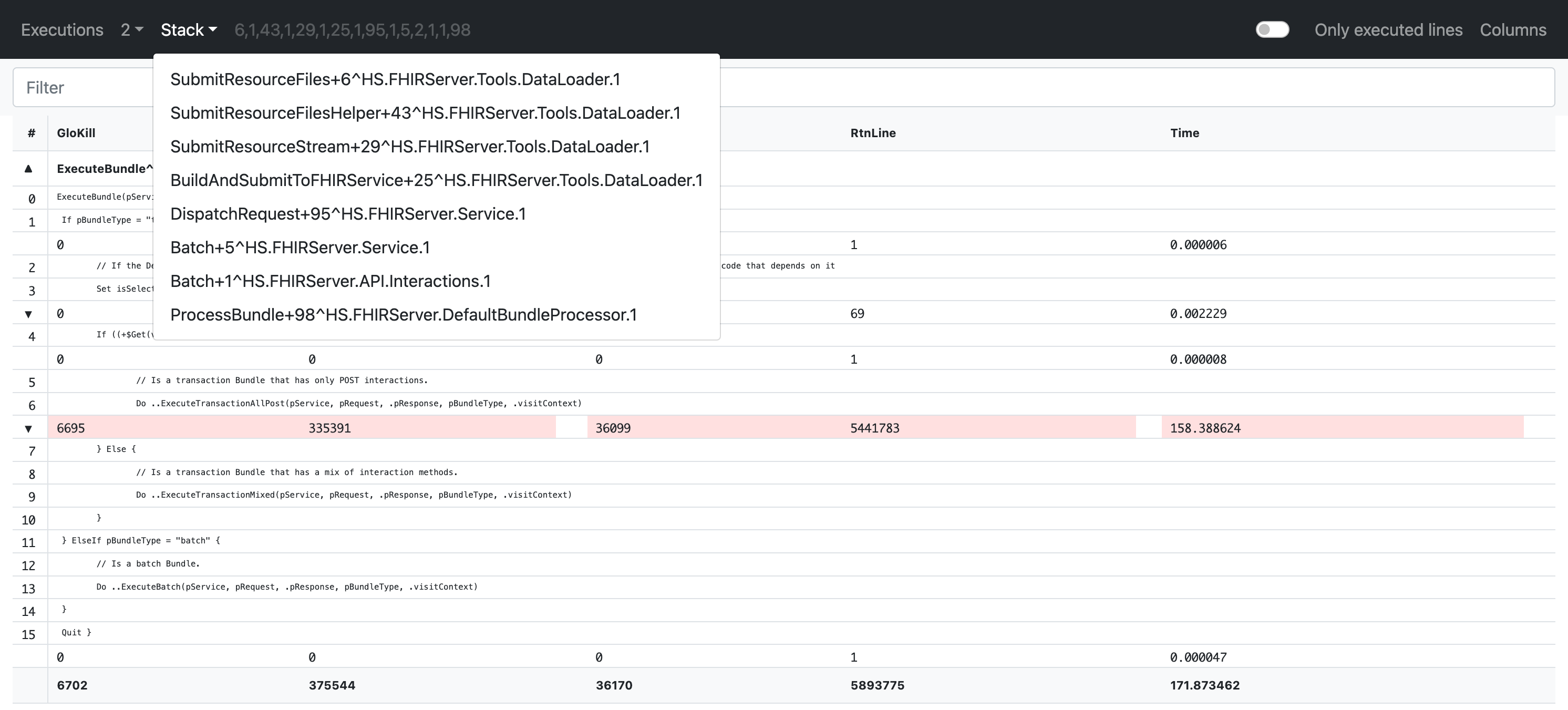
Task: Pick Batch+5 HS.FHIRServer.Service.1 entry
Action: (x=300, y=247)
